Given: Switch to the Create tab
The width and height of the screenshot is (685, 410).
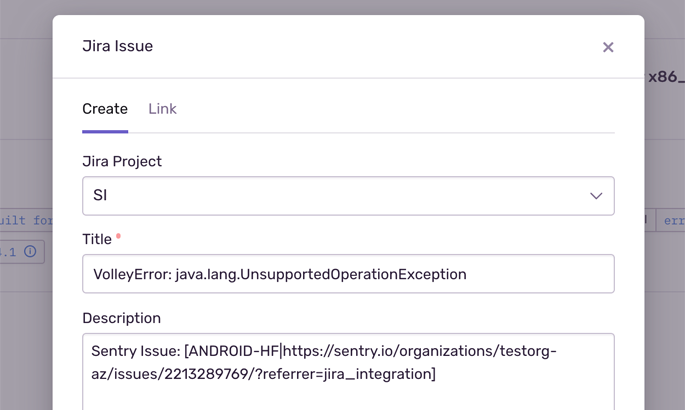Looking at the screenshot, I should tap(105, 109).
